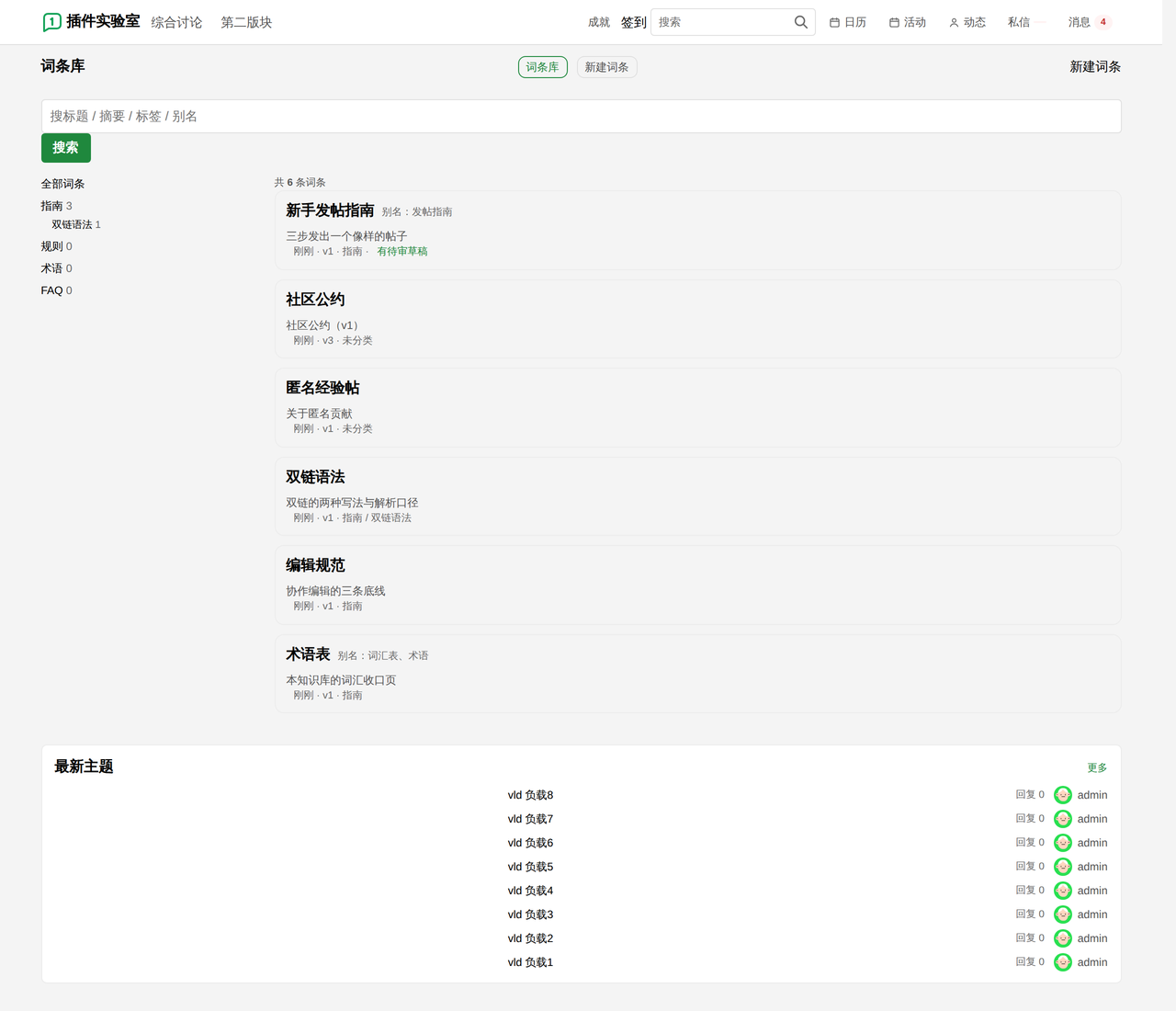Image resolution: width=1176 pixels, height=1011 pixels.
Task: Click admin avatar next to vld 负载1
Action: click(x=1063, y=962)
